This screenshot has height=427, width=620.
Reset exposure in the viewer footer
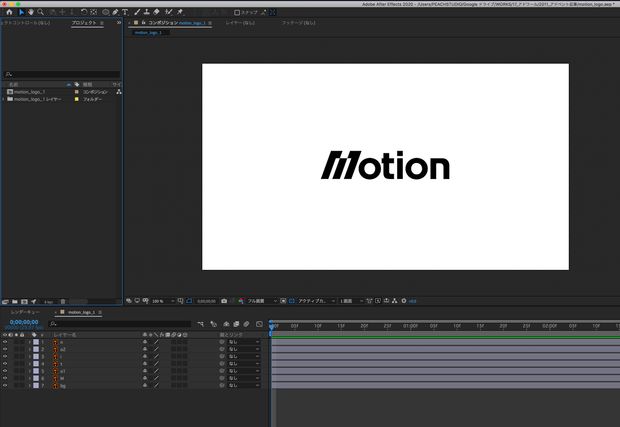pyautogui.click(x=404, y=301)
